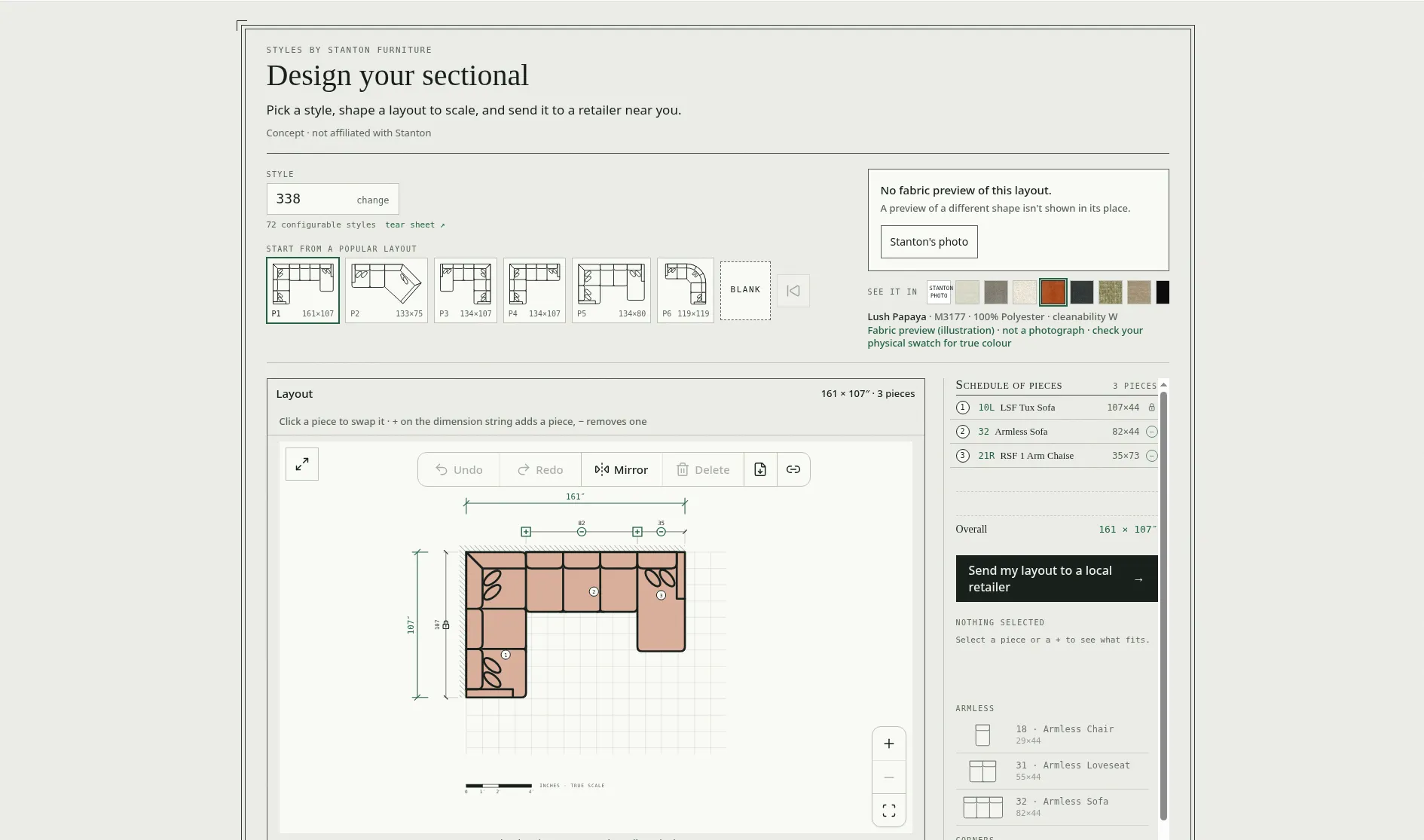
Task: Zoom out of the canvas
Action: pos(889,777)
